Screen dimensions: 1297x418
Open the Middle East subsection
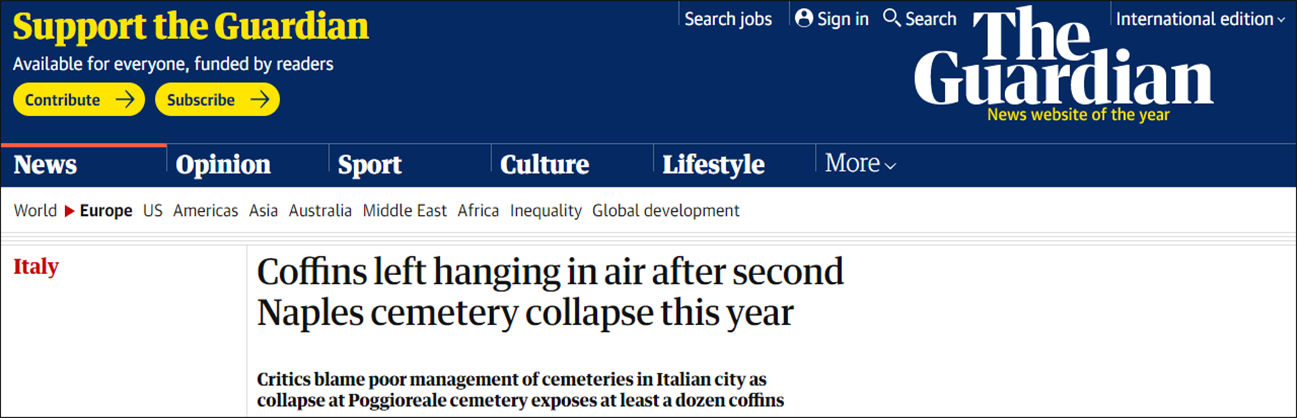coord(404,211)
